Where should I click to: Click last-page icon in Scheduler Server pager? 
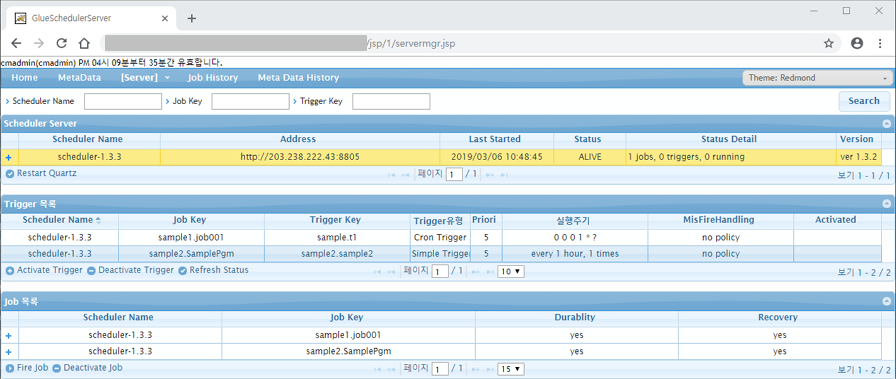(x=505, y=175)
